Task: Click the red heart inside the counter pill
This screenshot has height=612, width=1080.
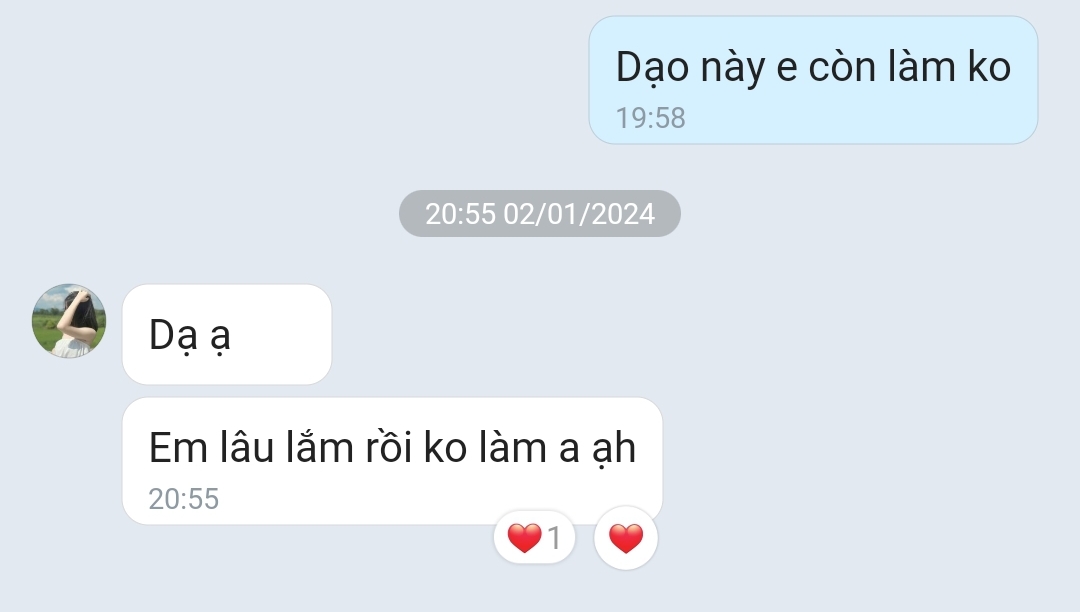Action: (524, 538)
